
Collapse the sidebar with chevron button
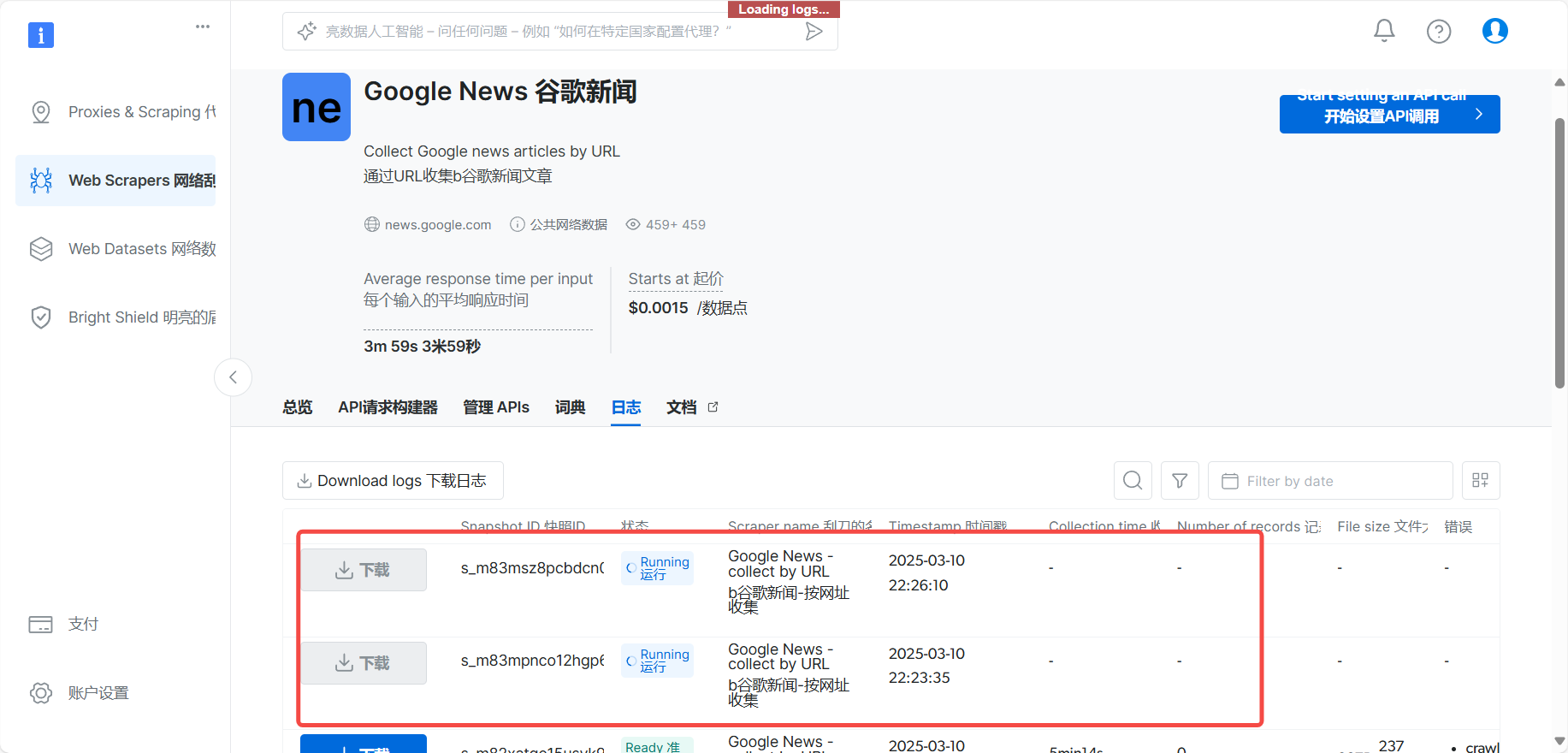point(233,377)
